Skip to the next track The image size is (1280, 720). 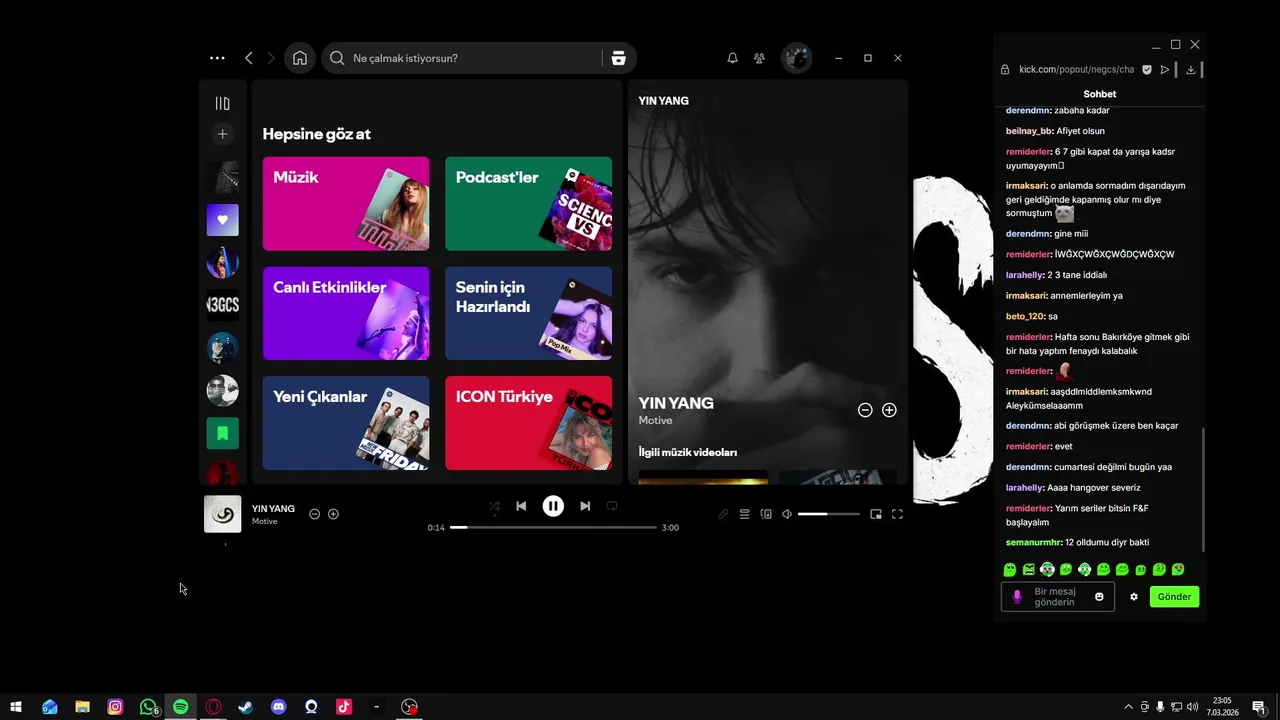click(585, 506)
